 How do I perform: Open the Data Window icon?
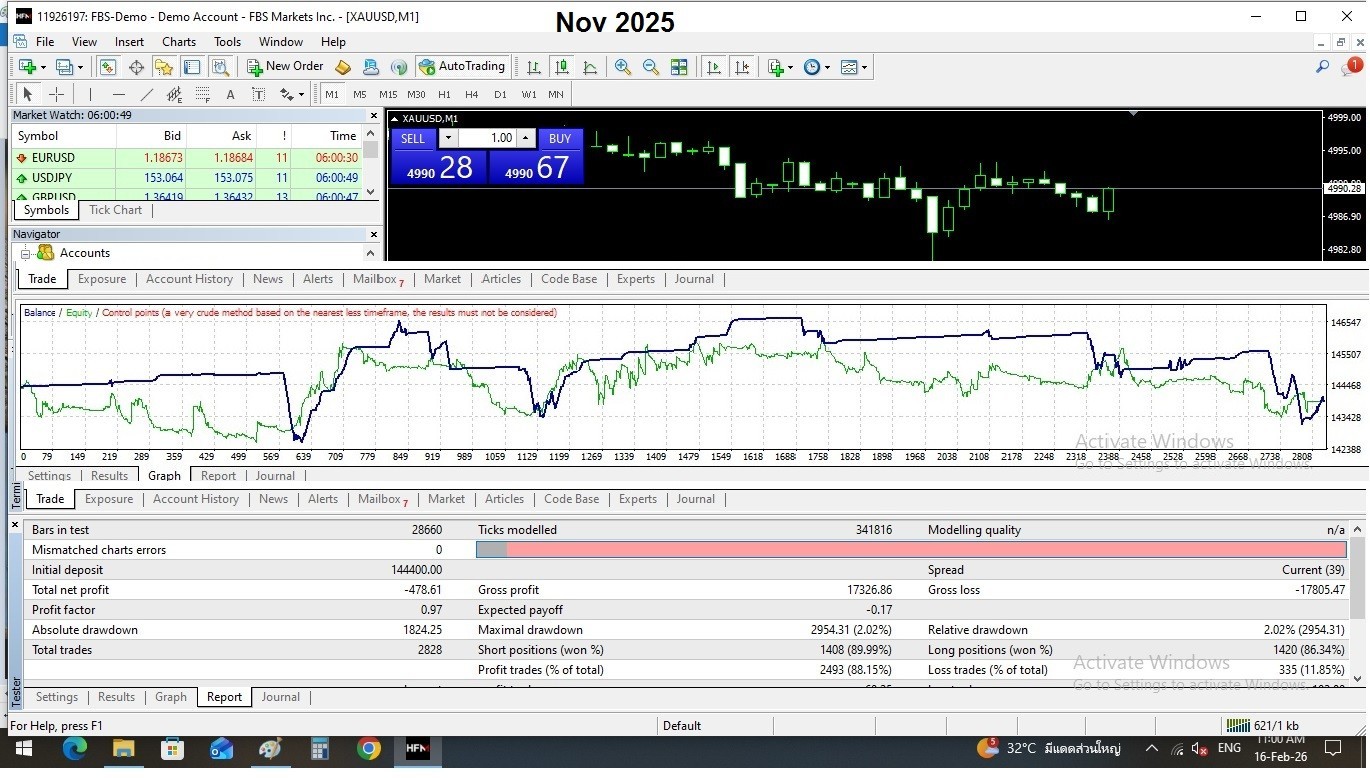point(136,67)
